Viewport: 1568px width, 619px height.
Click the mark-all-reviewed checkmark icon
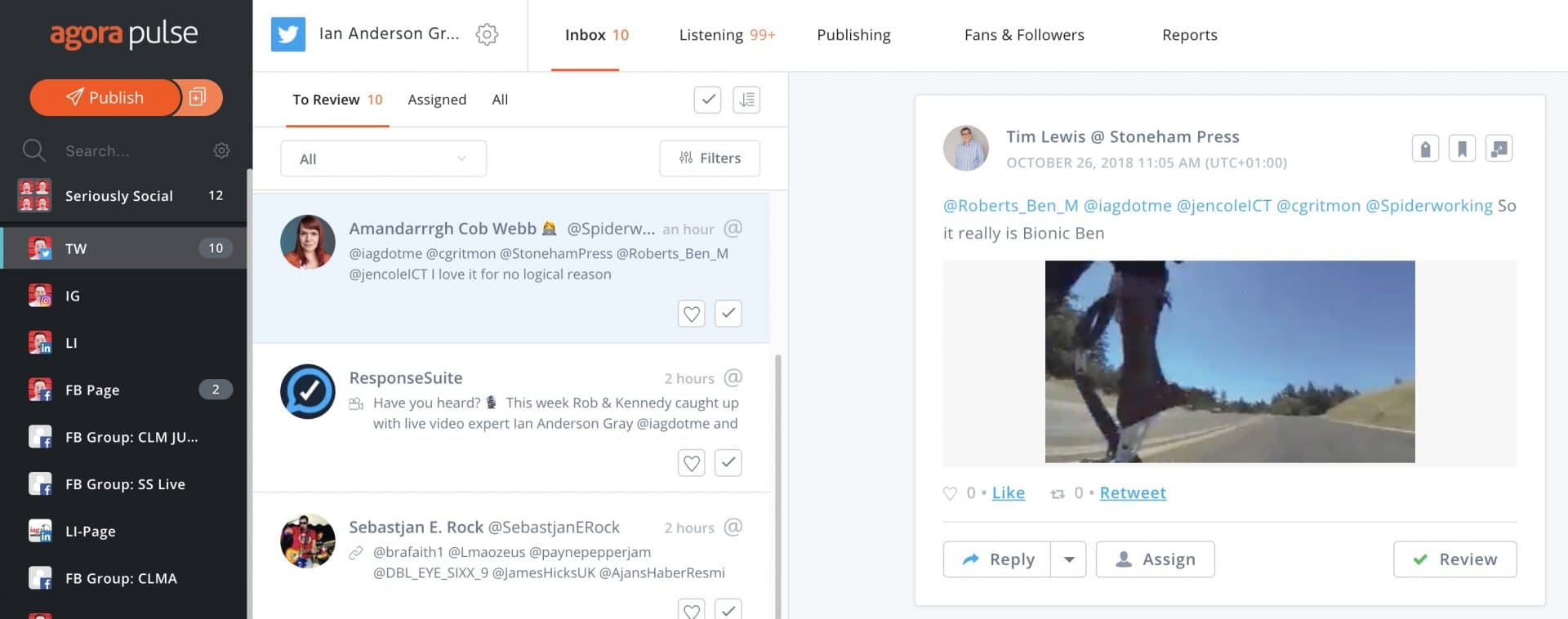707,100
